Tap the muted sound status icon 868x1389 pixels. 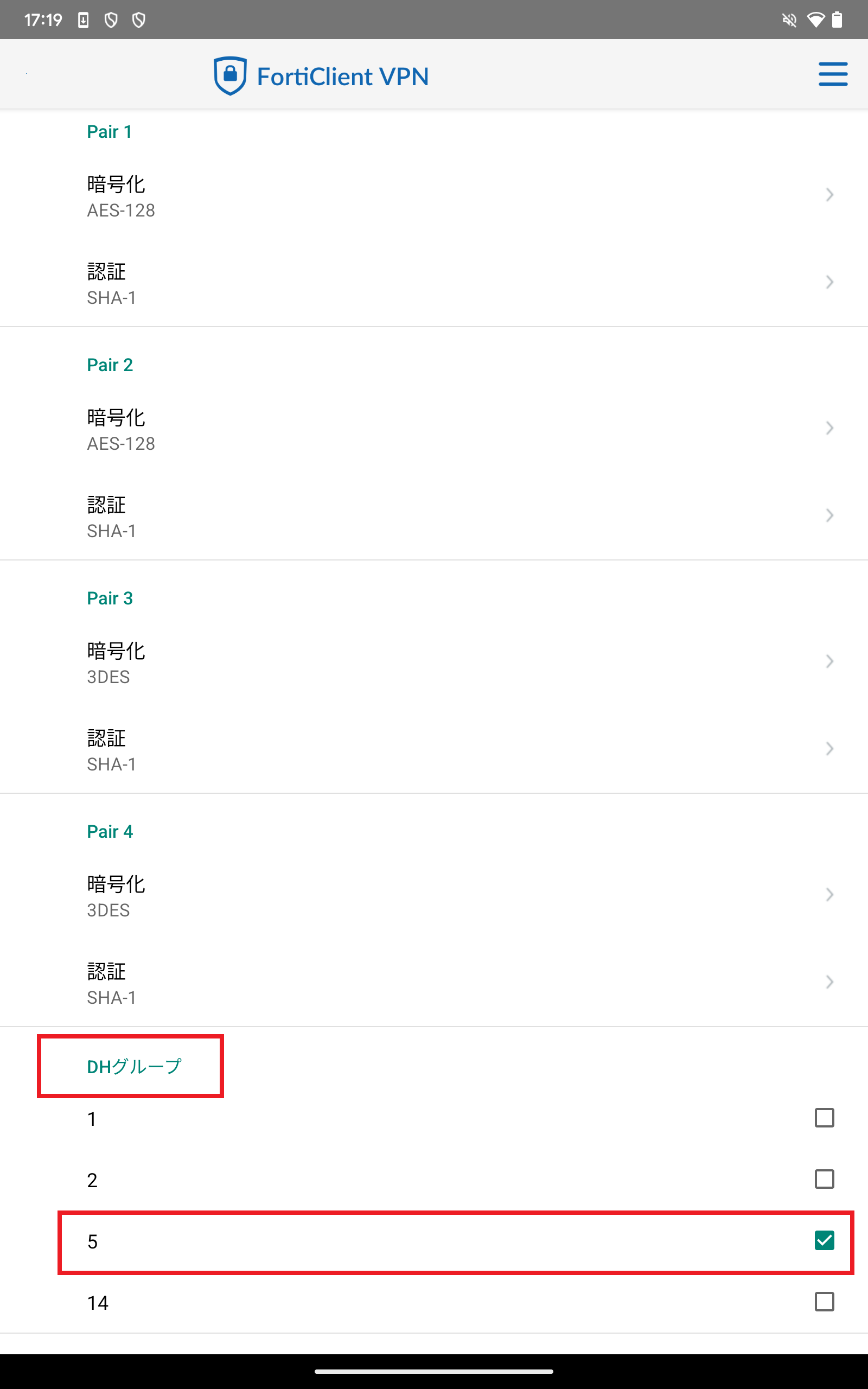(x=789, y=20)
